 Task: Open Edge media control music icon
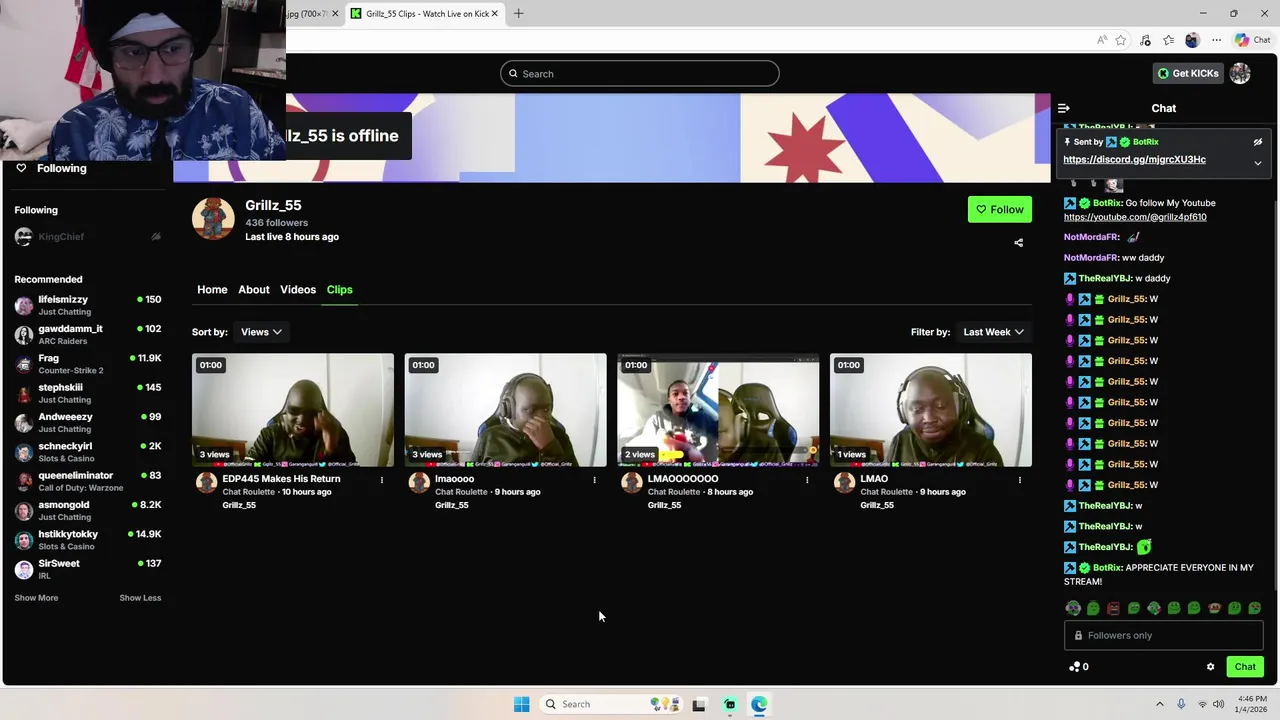1145,40
